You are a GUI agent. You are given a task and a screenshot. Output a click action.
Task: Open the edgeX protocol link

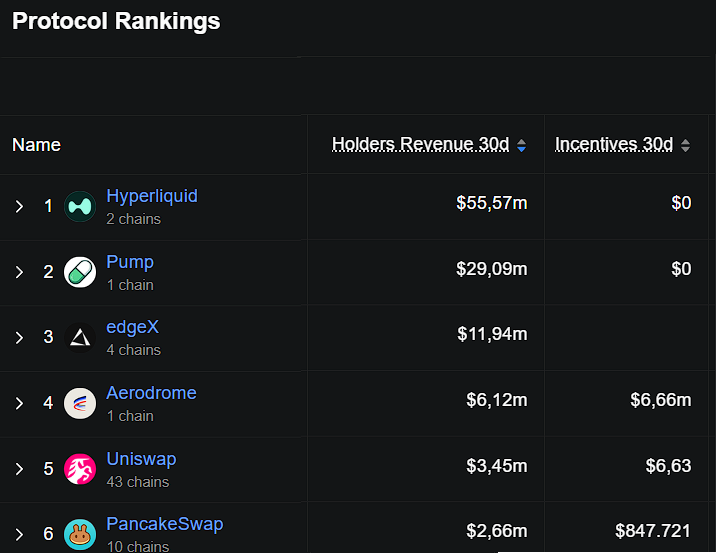point(132,327)
